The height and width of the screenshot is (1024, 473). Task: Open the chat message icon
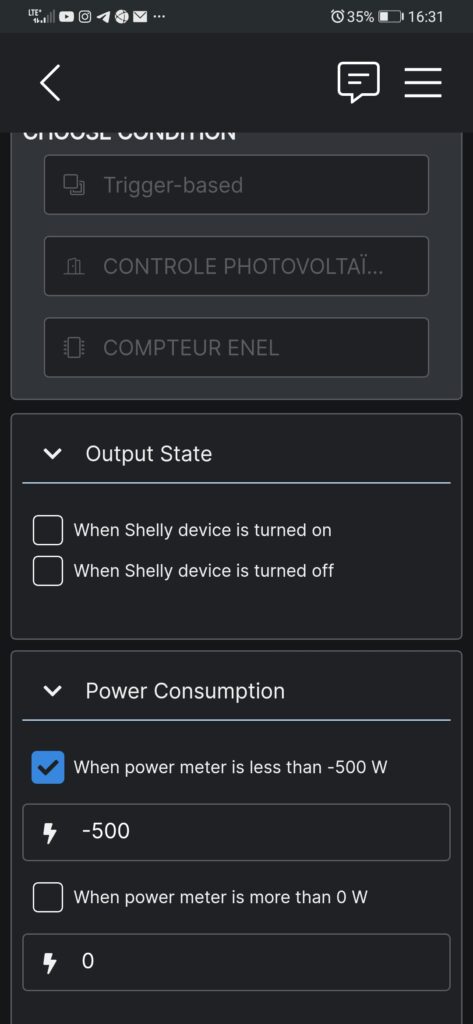[x=358, y=82]
